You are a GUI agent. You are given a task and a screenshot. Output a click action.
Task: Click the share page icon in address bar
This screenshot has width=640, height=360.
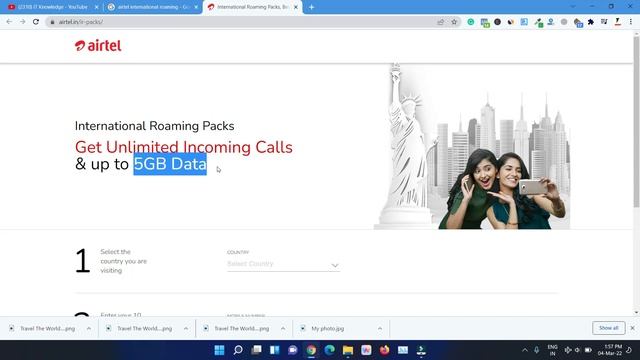(x=440, y=22)
